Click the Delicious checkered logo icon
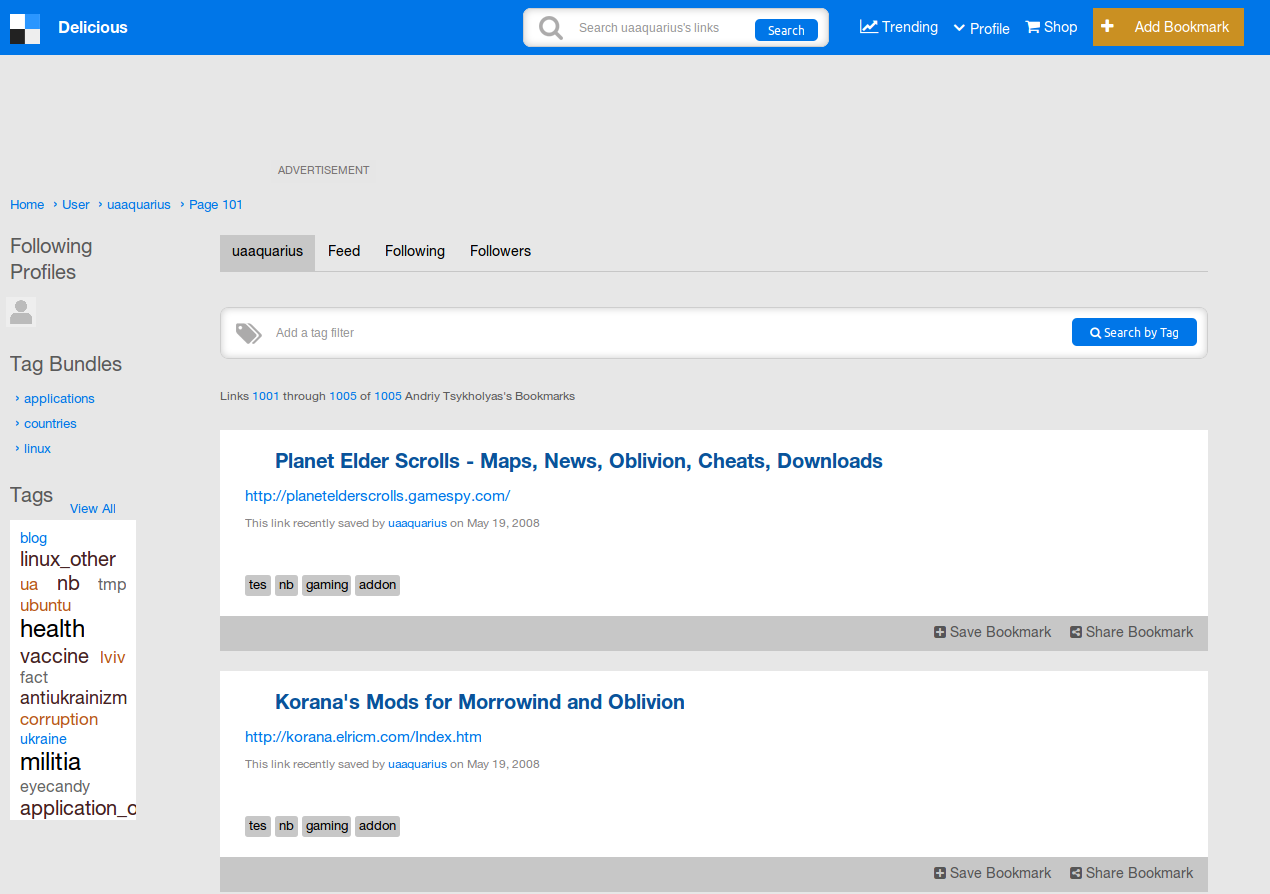1270x894 pixels. click(x=25, y=28)
